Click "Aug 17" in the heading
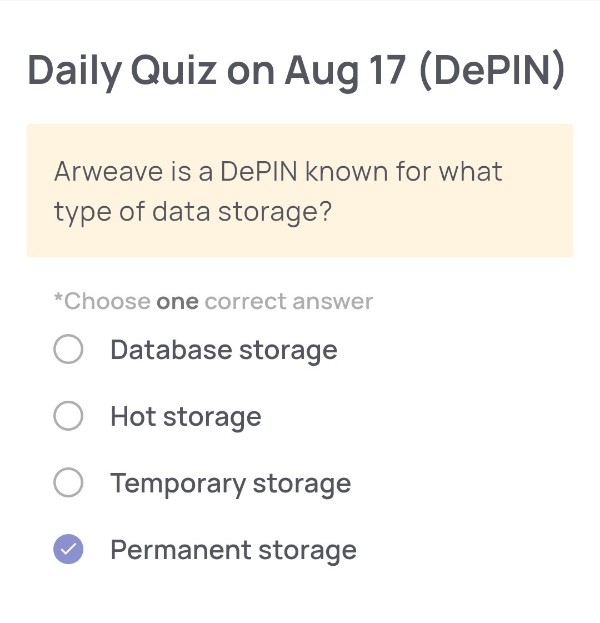 [x=345, y=72]
